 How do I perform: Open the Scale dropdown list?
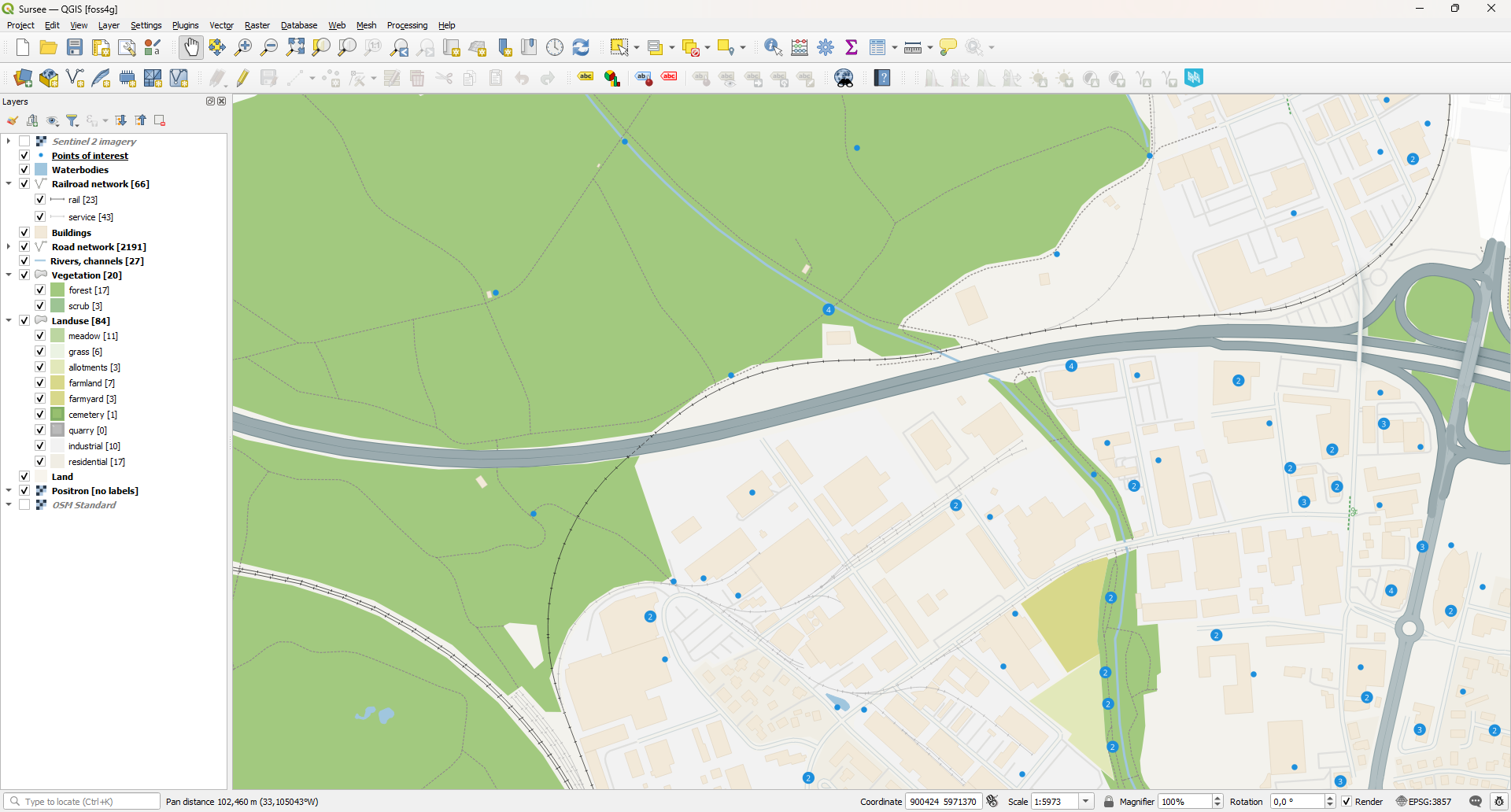click(x=1086, y=802)
